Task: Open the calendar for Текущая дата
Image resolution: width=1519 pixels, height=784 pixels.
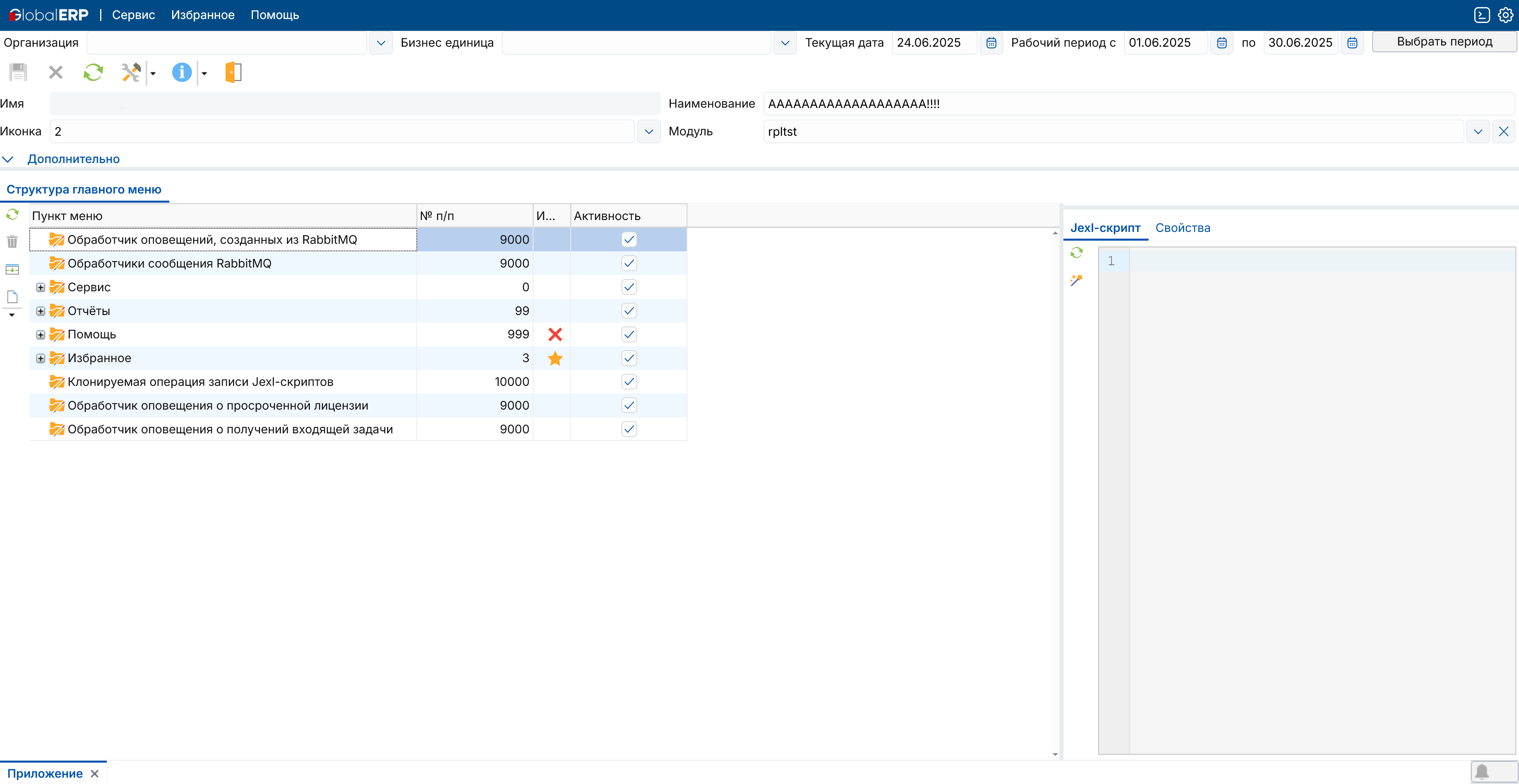Action: tap(991, 43)
